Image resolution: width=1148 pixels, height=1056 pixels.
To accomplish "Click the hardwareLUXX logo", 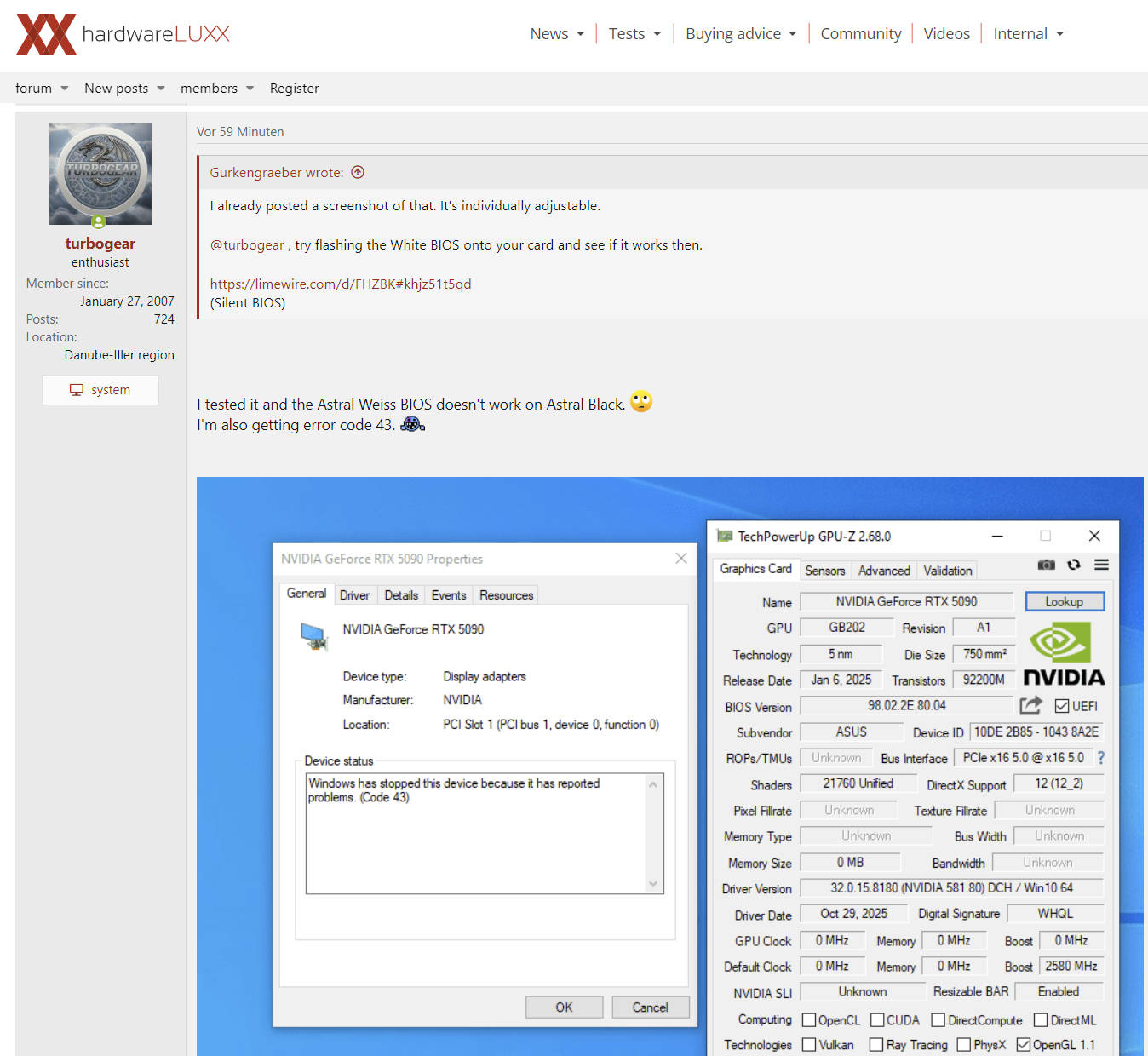I will (x=123, y=34).
